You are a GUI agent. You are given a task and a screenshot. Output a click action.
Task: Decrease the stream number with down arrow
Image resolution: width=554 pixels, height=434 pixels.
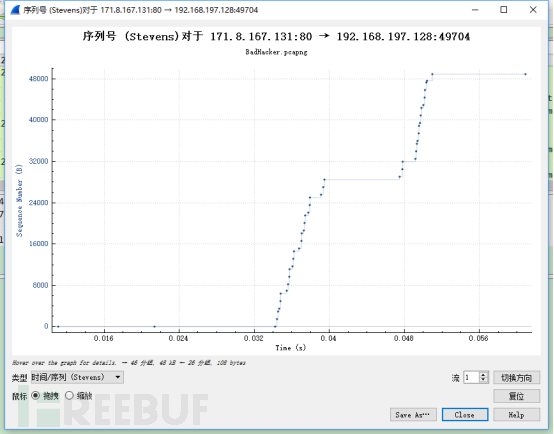[484, 380]
